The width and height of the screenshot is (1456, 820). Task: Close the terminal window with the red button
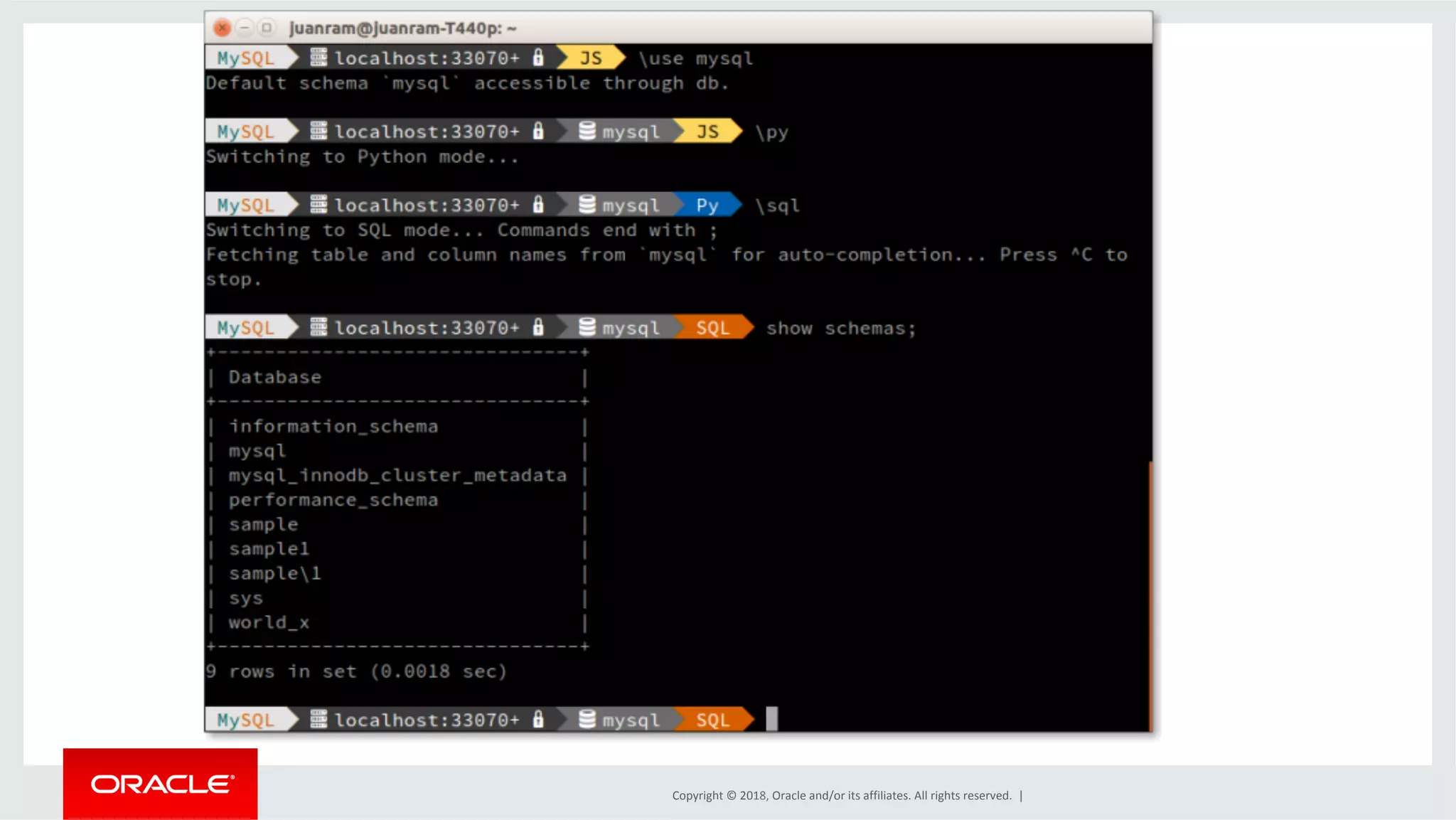[222, 28]
